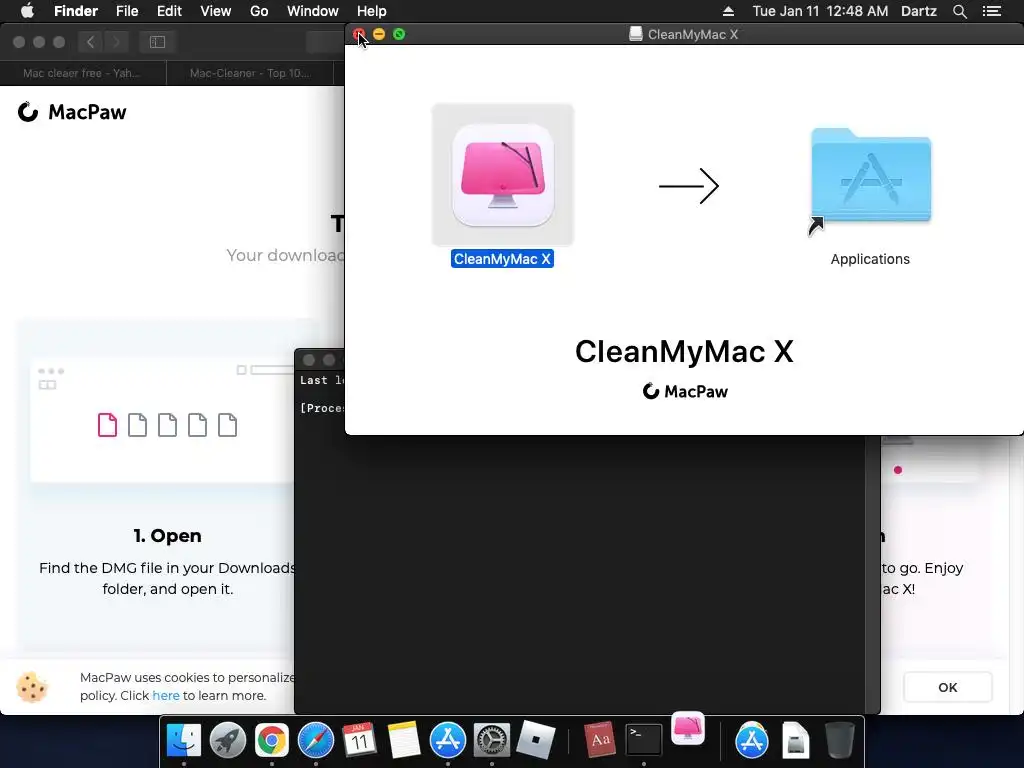Click the Terminal window's close button
1024x768 pixels.
(x=309, y=360)
